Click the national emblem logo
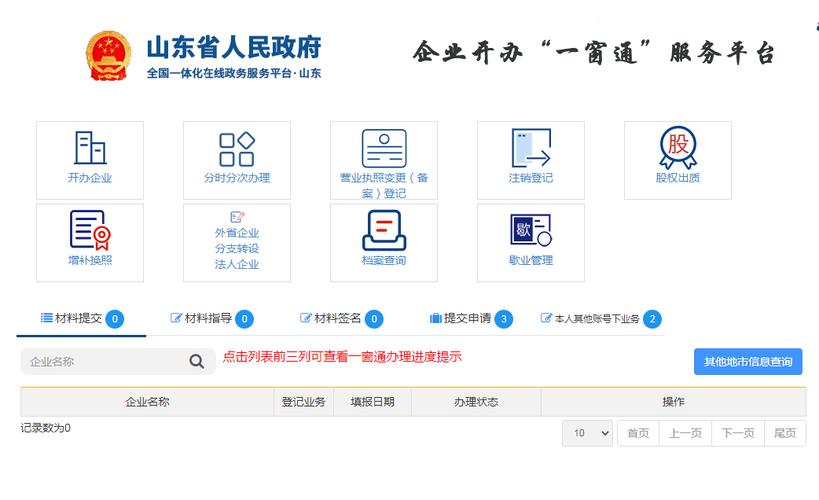The image size is (819, 500). pos(108,56)
